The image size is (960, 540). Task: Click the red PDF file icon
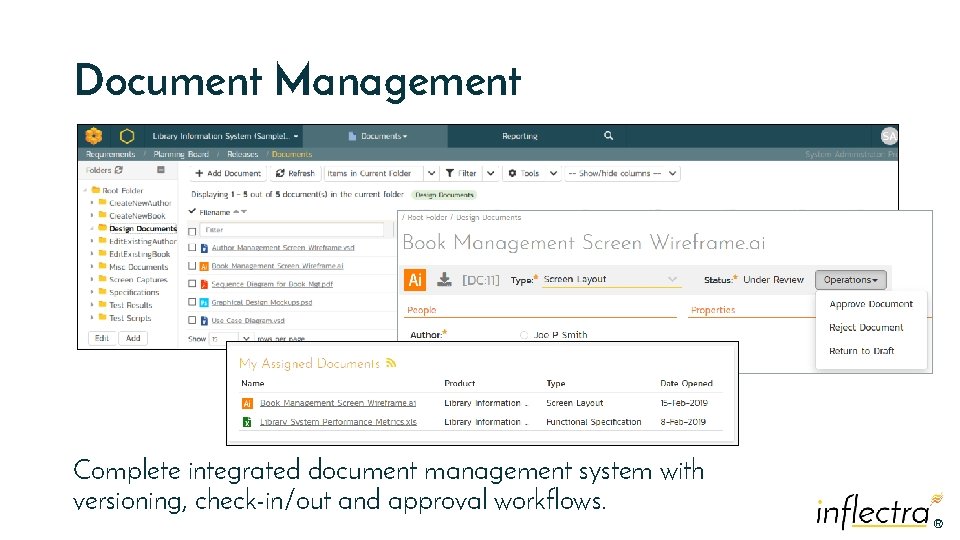point(204,284)
